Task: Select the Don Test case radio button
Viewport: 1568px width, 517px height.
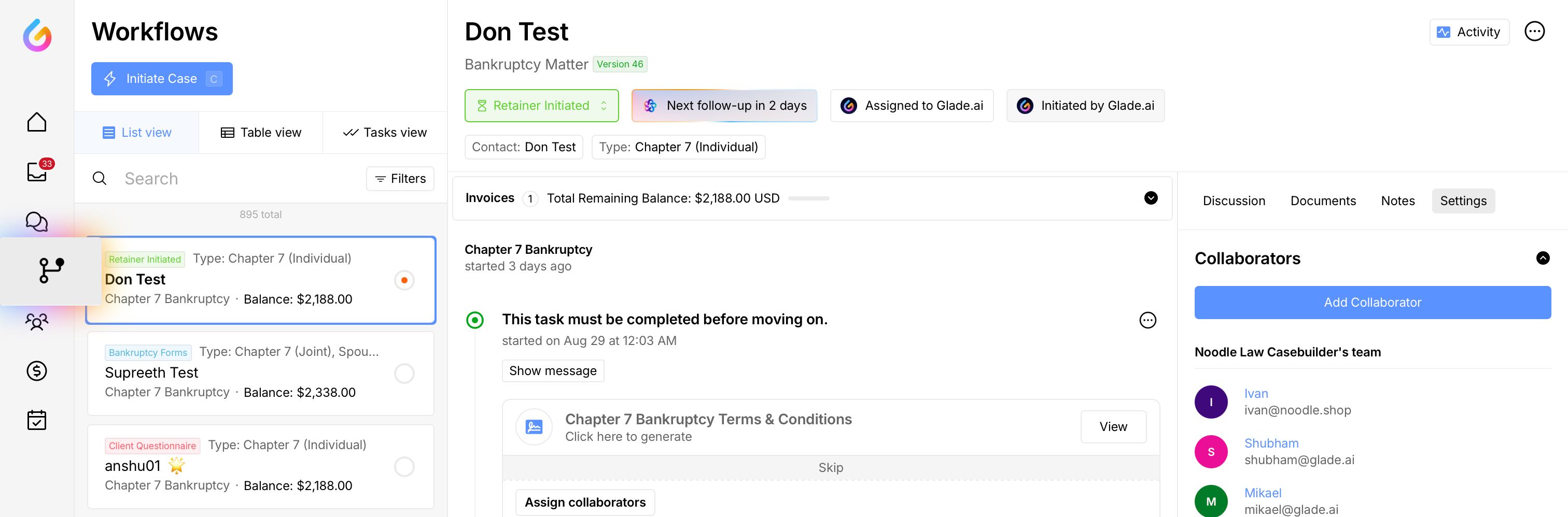Action: click(x=404, y=280)
